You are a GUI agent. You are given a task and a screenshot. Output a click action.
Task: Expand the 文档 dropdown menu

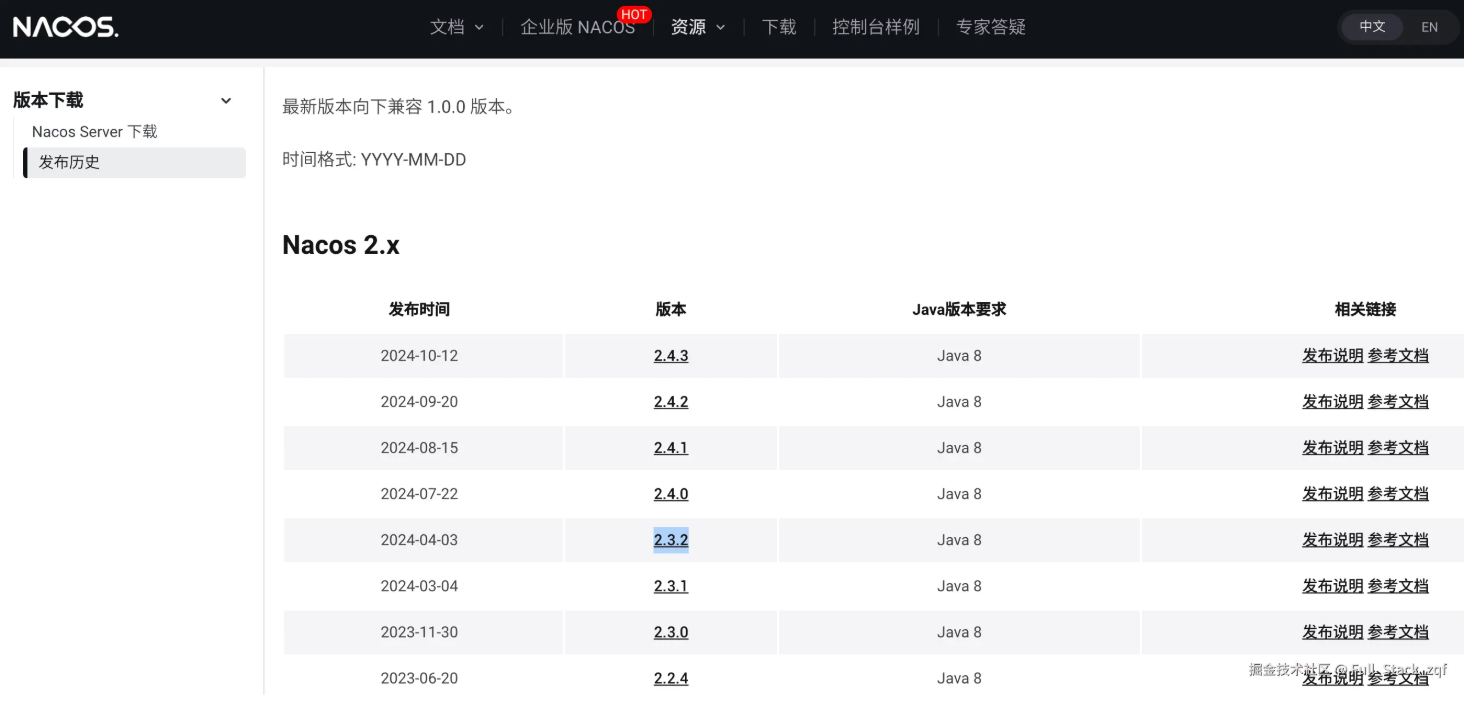pos(457,27)
